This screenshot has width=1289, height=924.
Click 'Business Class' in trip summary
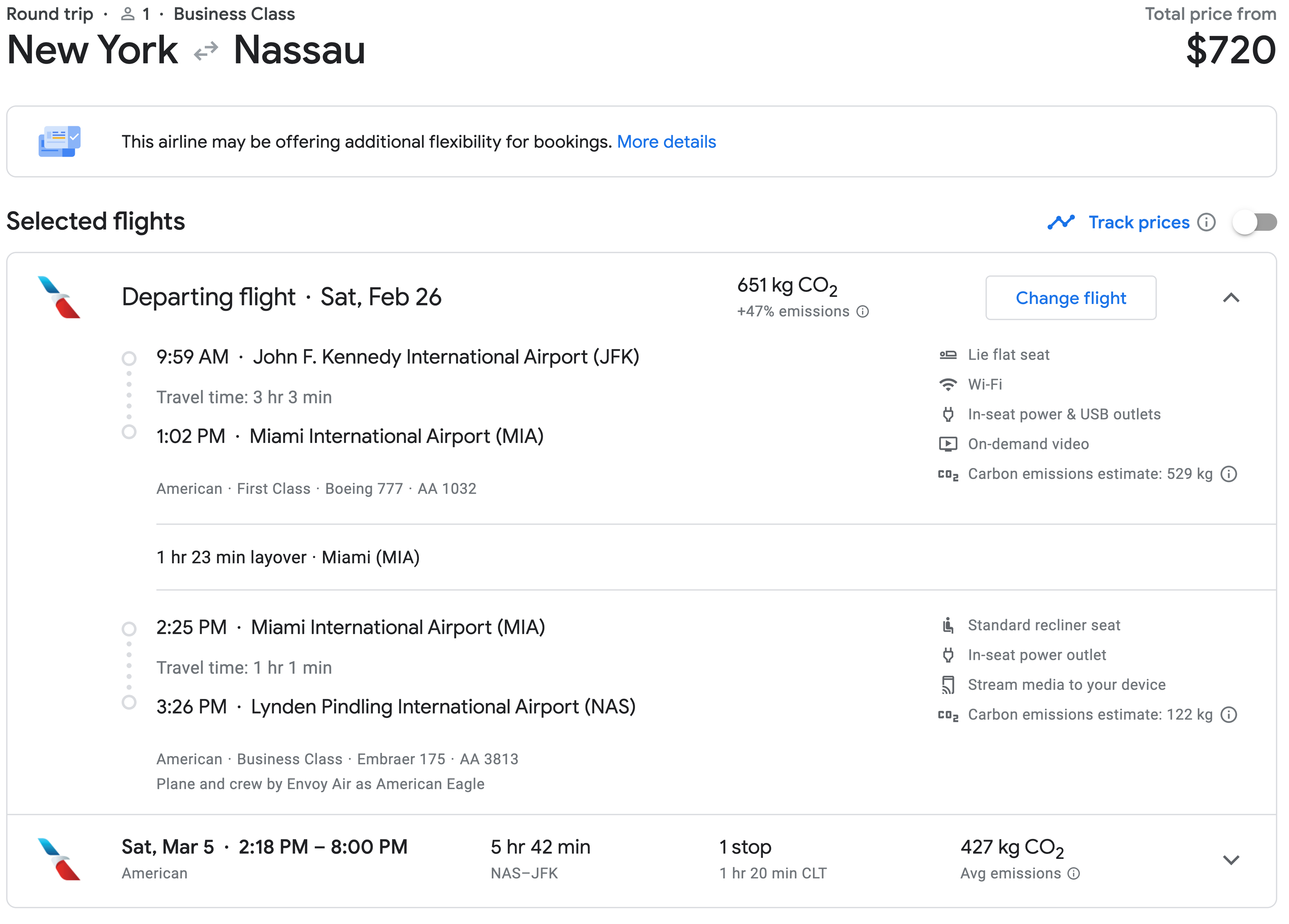[x=234, y=14]
